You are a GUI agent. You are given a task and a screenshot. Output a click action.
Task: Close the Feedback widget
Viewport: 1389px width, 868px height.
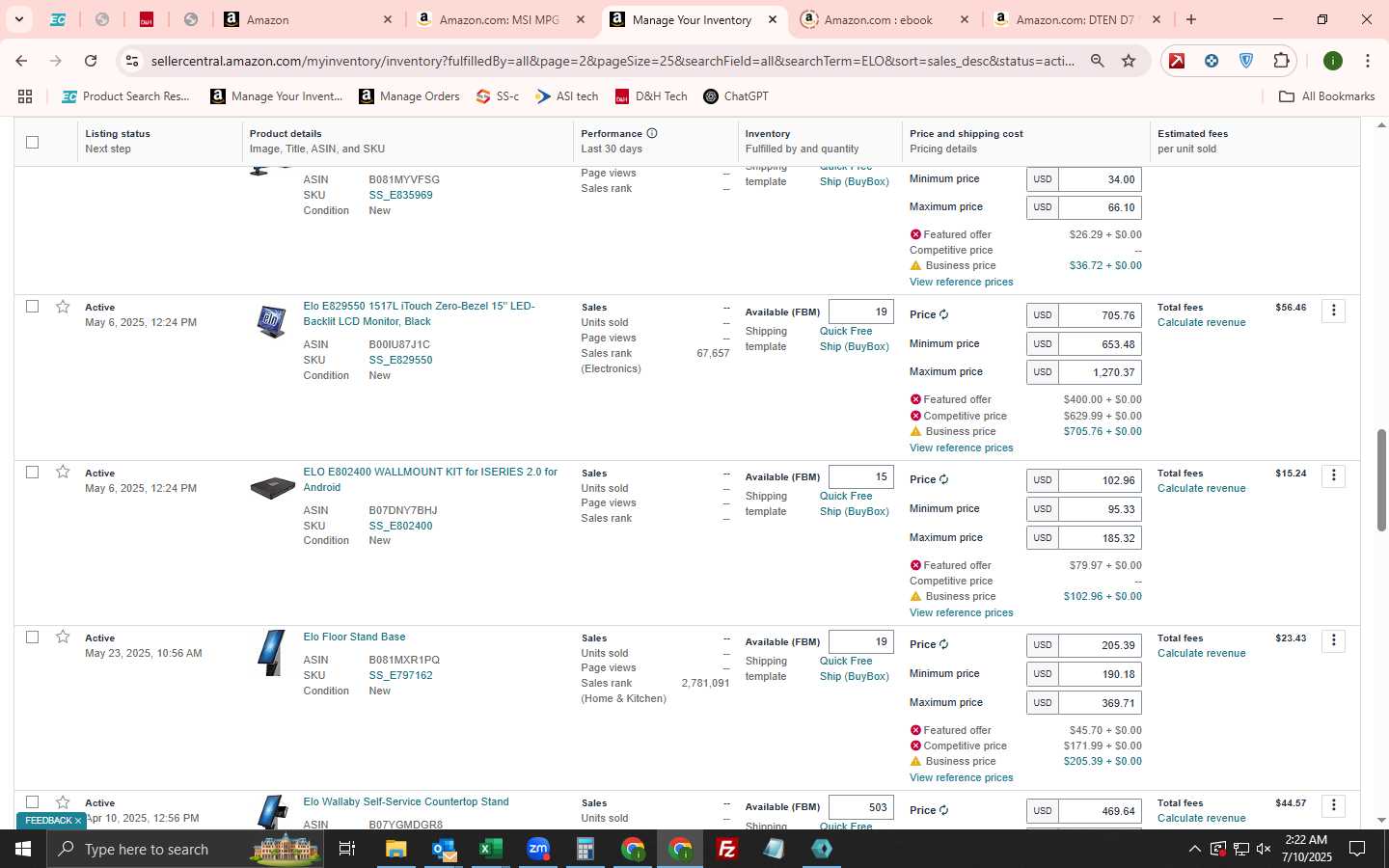click(78, 821)
